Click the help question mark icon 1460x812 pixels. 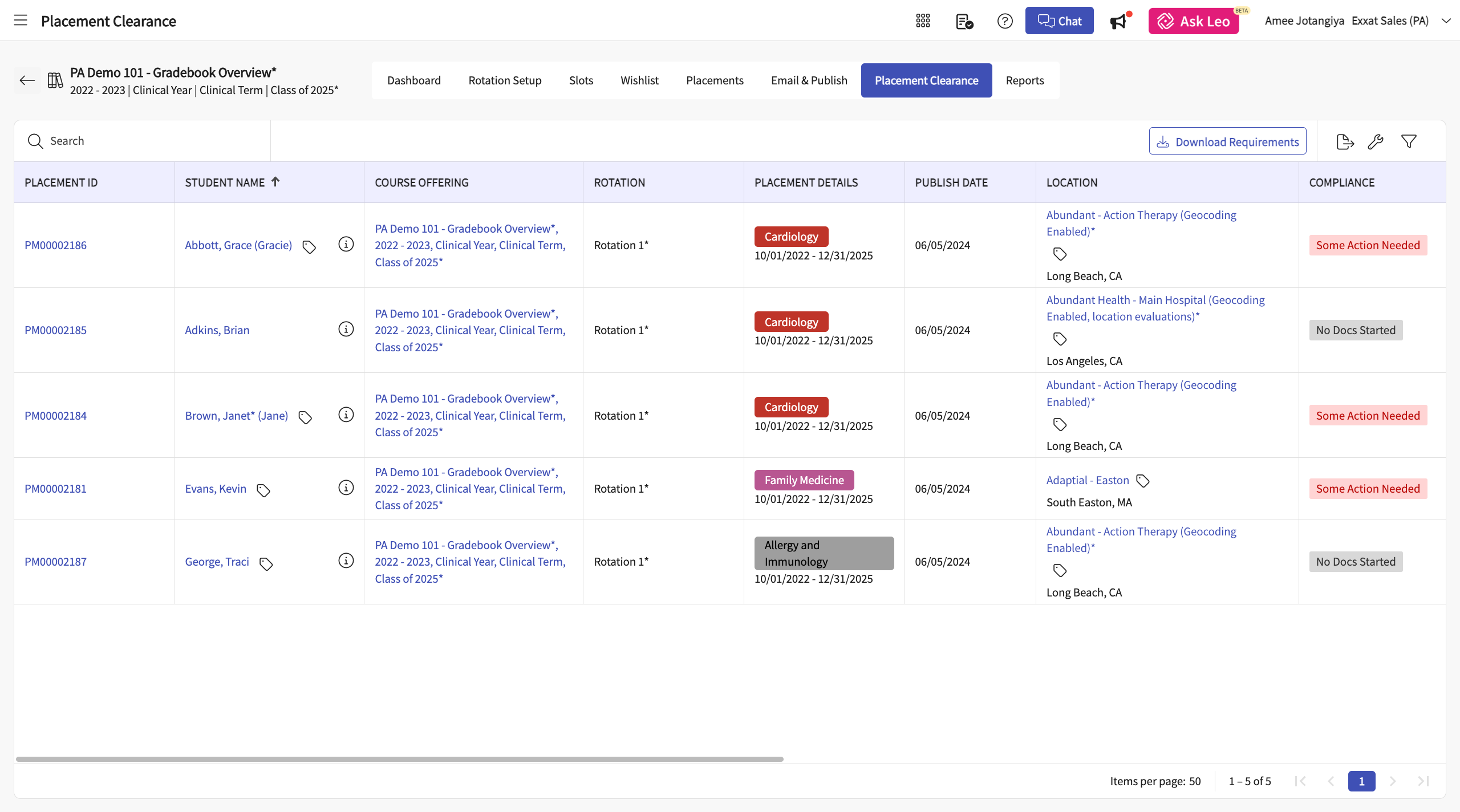tap(1004, 21)
